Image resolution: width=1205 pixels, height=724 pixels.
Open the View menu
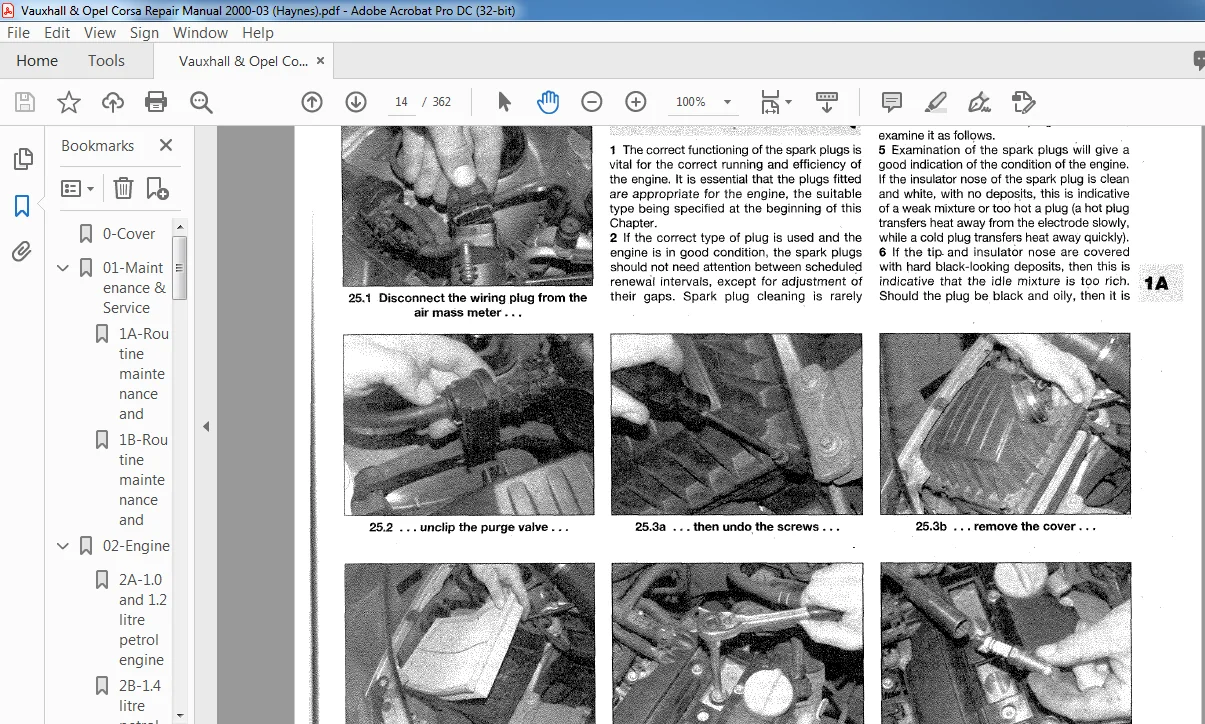(x=100, y=32)
